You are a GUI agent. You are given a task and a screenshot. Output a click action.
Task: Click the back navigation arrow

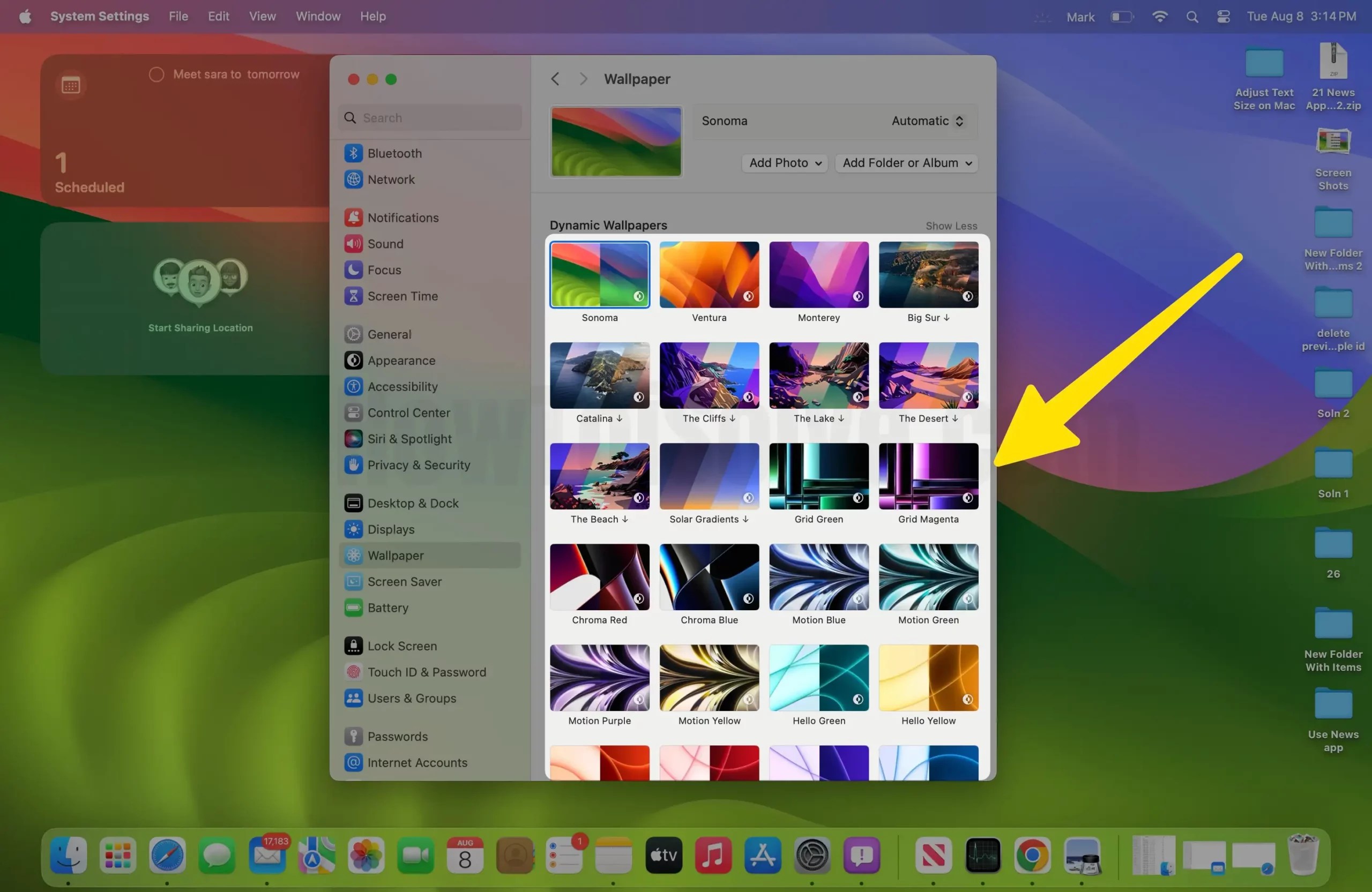point(555,78)
